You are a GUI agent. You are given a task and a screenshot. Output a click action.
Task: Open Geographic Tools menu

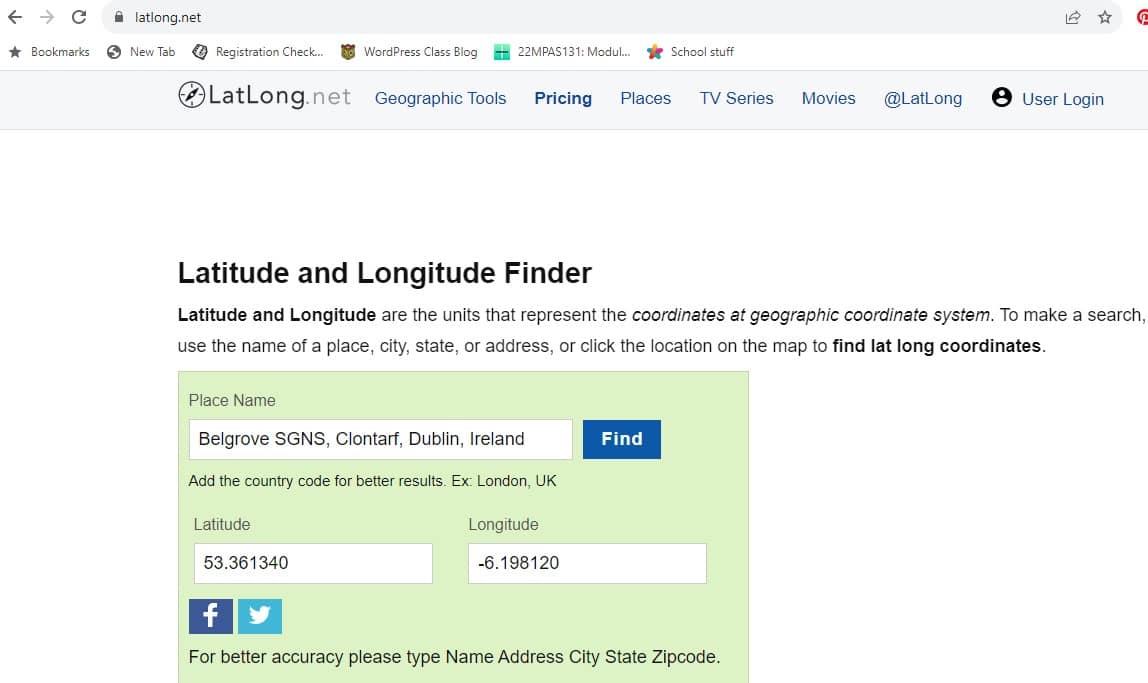point(440,98)
